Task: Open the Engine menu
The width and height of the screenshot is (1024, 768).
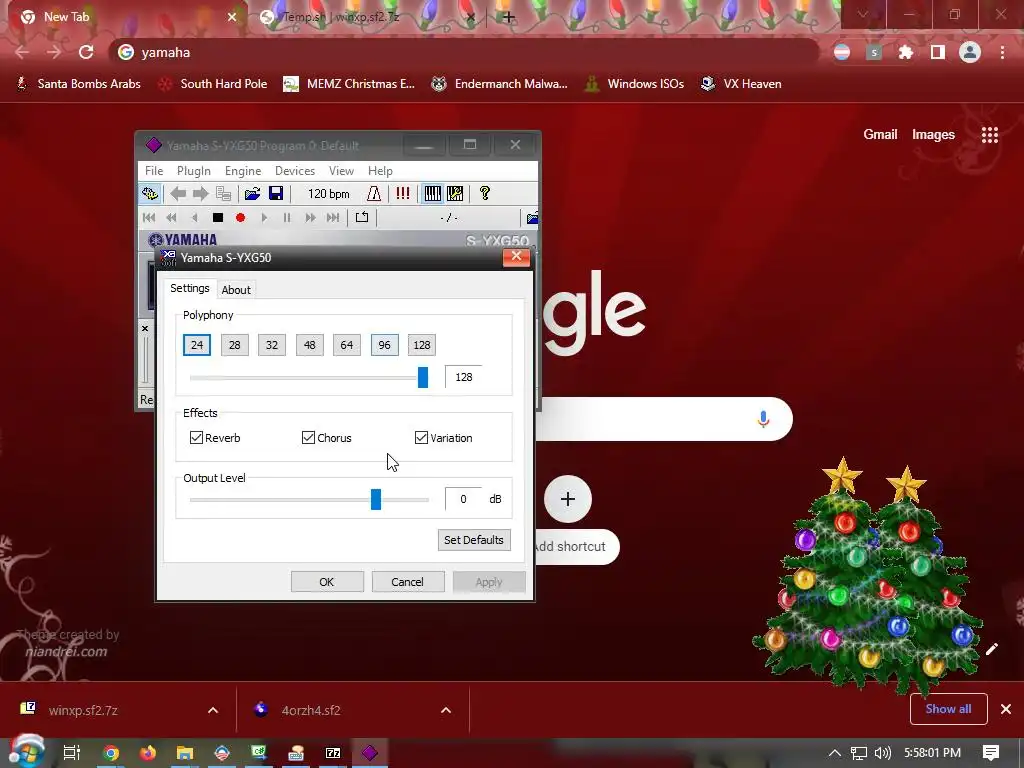Action: [243, 171]
